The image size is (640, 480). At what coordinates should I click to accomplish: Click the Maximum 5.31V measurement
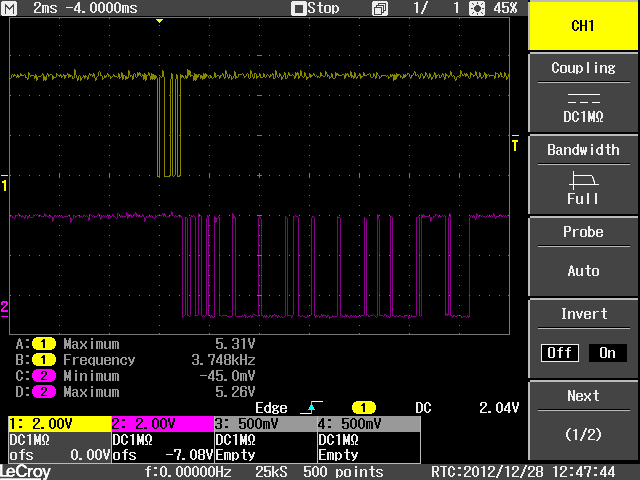tap(135, 344)
